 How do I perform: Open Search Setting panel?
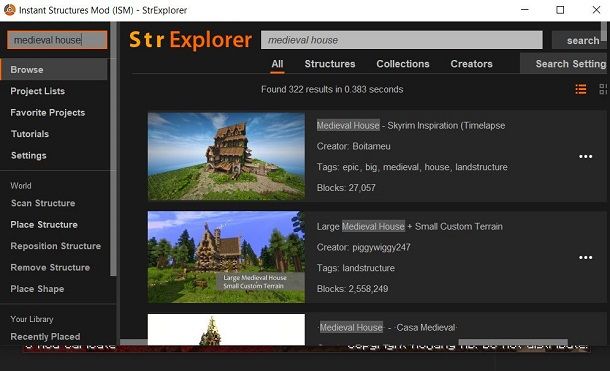click(x=564, y=64)
